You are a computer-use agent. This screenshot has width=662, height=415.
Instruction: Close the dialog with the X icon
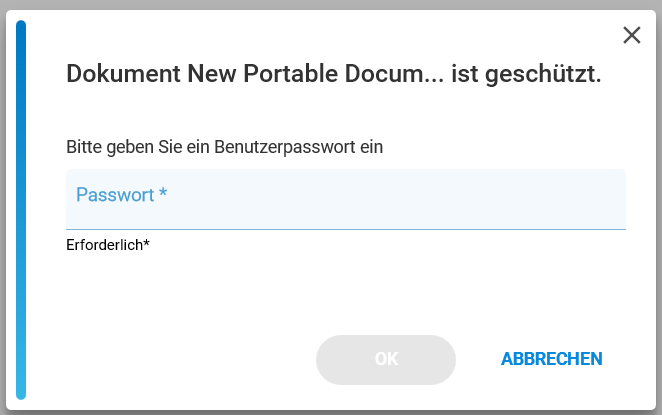pyautogui.click(x=632, y=35)
